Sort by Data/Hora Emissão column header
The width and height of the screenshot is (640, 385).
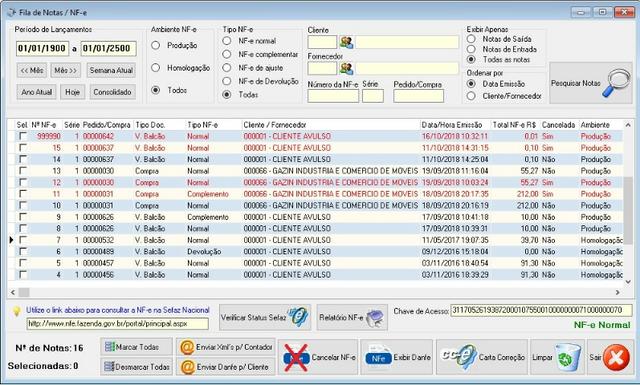click(455, 125)
